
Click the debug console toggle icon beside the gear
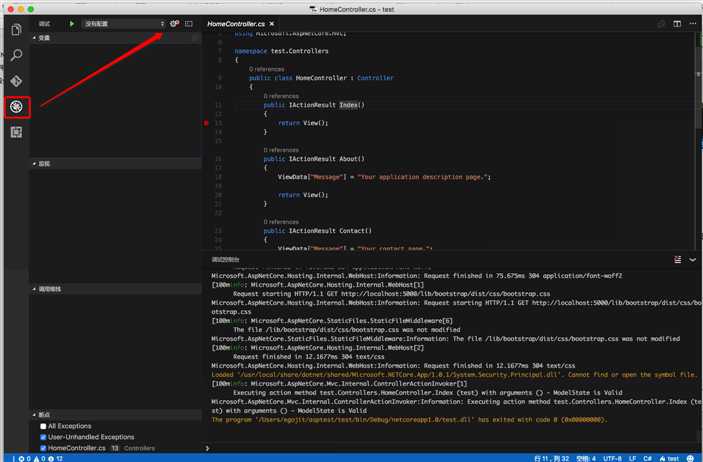tap(189, 23)
